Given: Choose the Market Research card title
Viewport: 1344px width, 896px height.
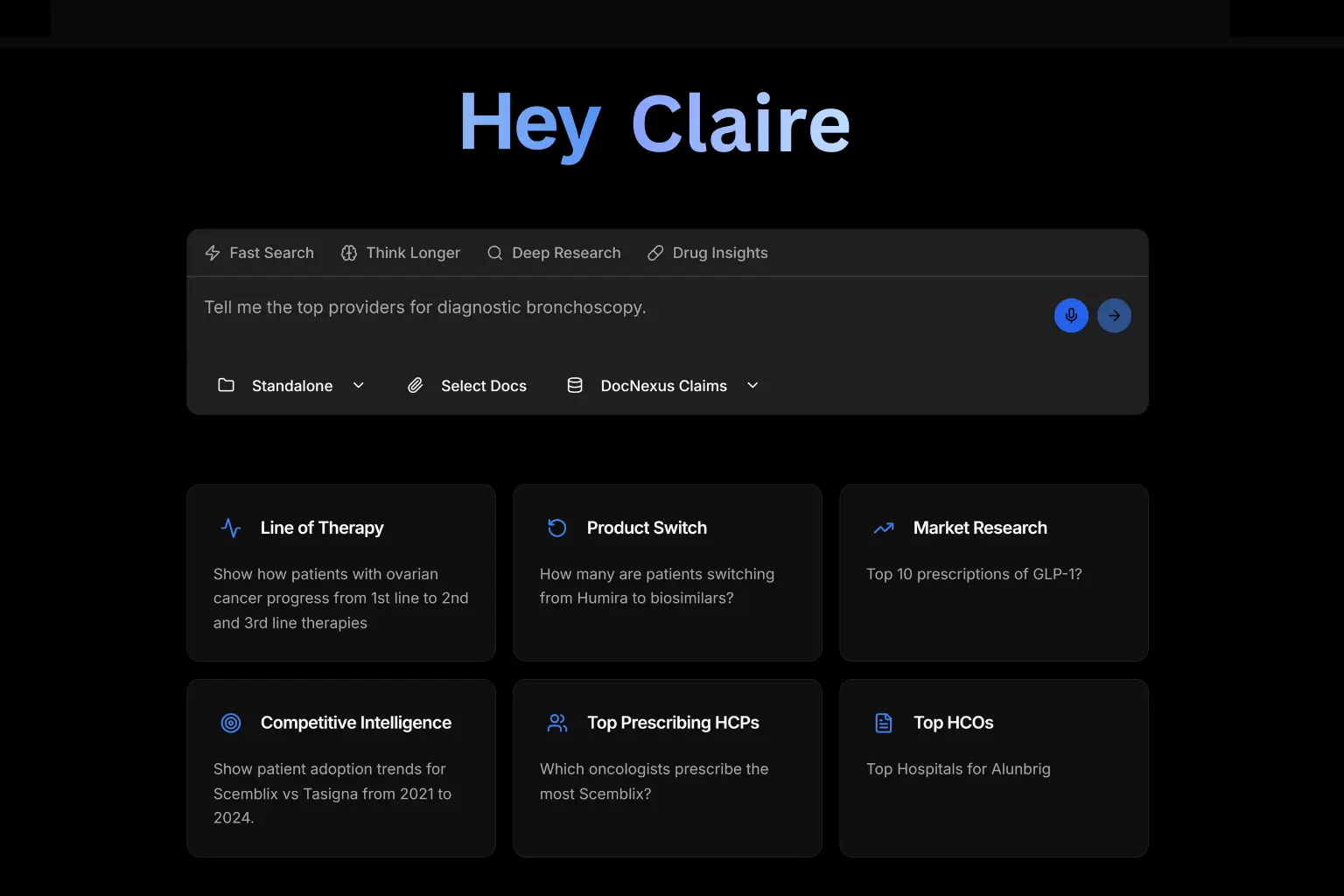Looking at the screenshot, I should (x=980, y=528).
